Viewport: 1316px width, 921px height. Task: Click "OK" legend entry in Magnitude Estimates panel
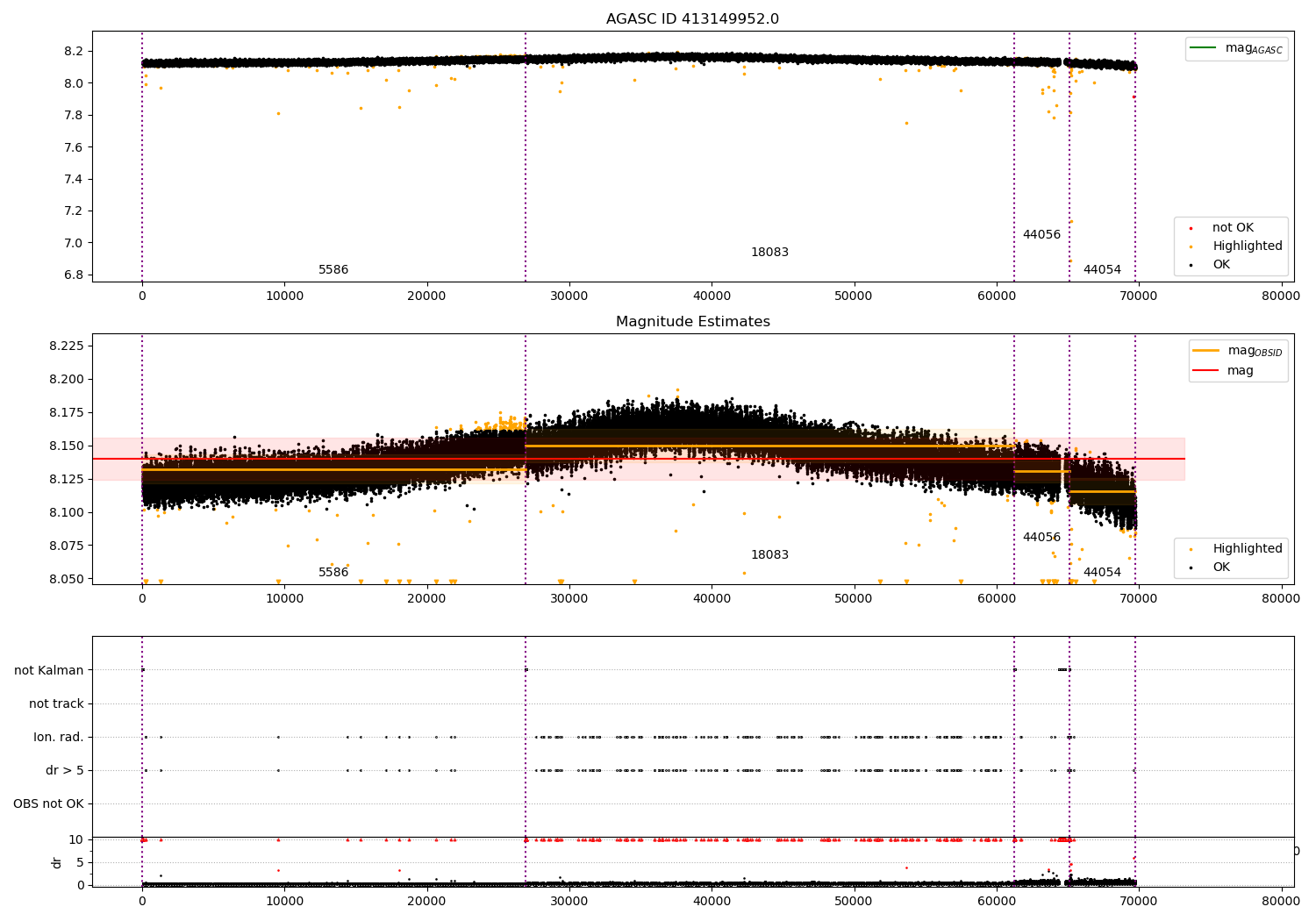click(x=1220, y=568)
